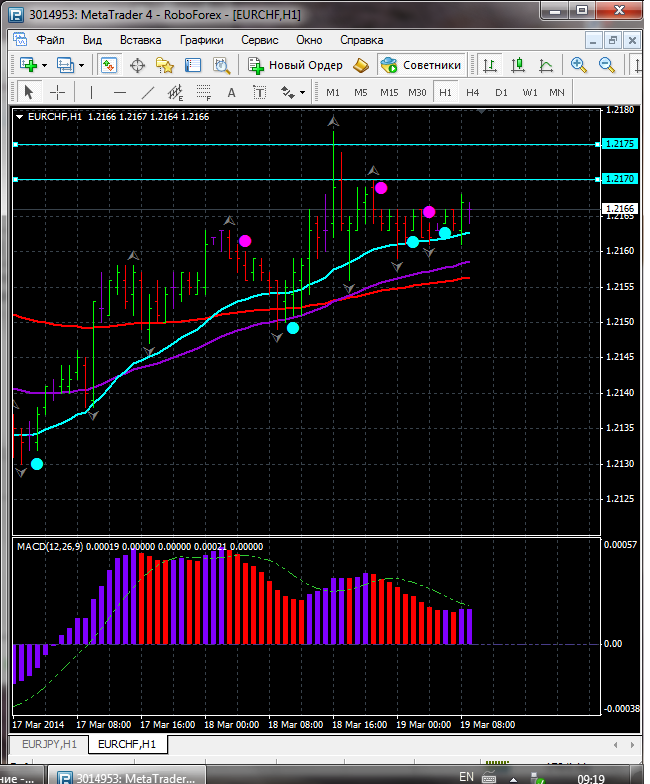
Task: Open the MetaEditor yellow book icon
Action: (360, 66)
